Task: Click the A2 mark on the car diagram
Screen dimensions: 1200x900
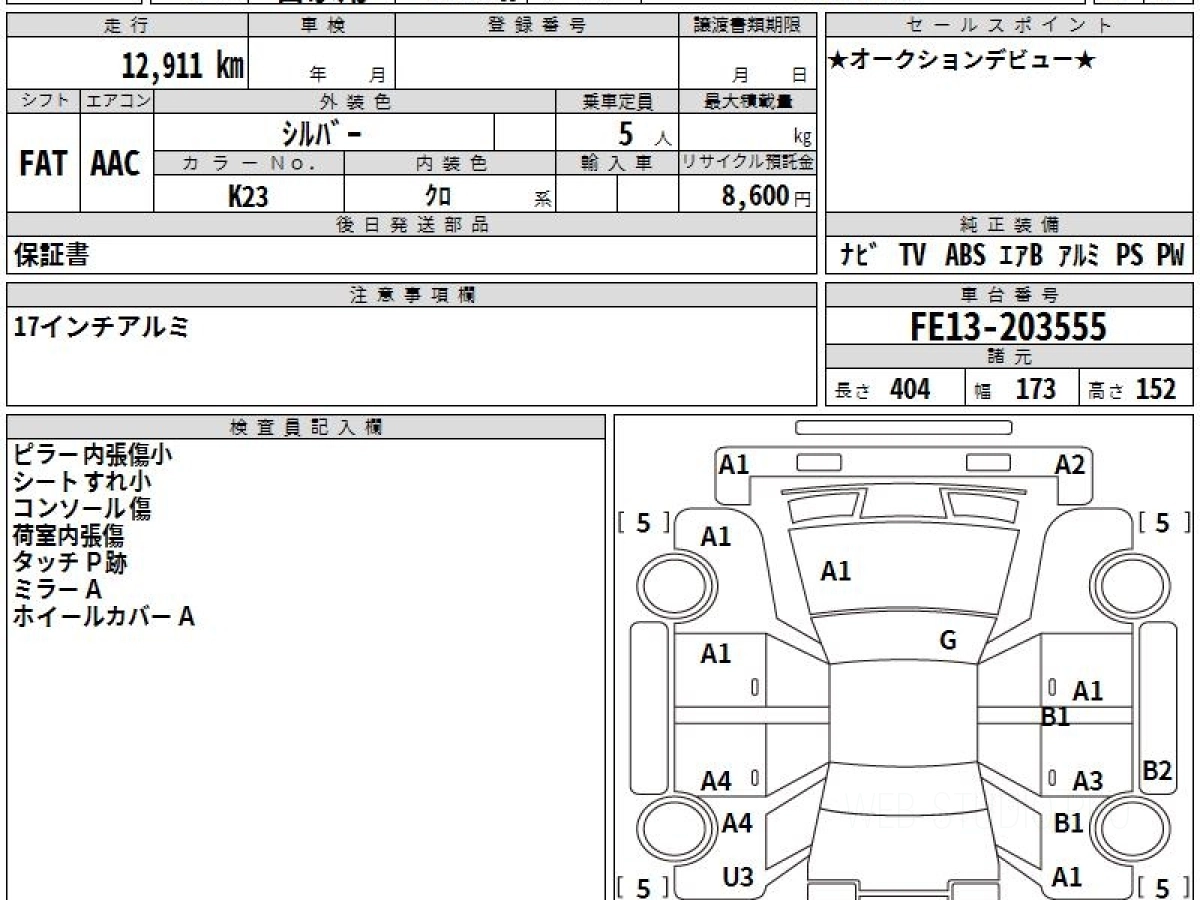Action: point(1070,464)
